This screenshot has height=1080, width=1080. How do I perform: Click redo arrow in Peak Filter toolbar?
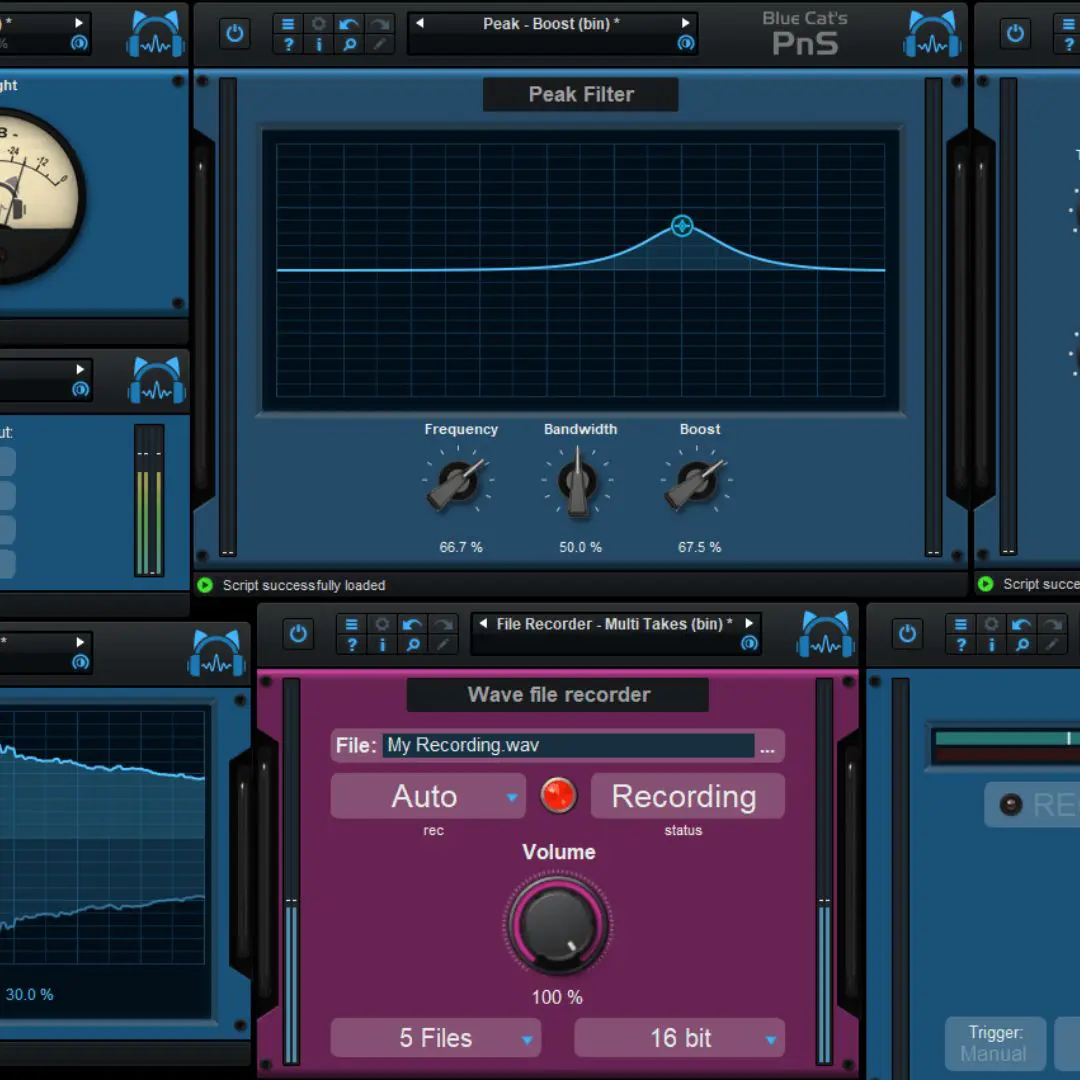click(380, 24)
